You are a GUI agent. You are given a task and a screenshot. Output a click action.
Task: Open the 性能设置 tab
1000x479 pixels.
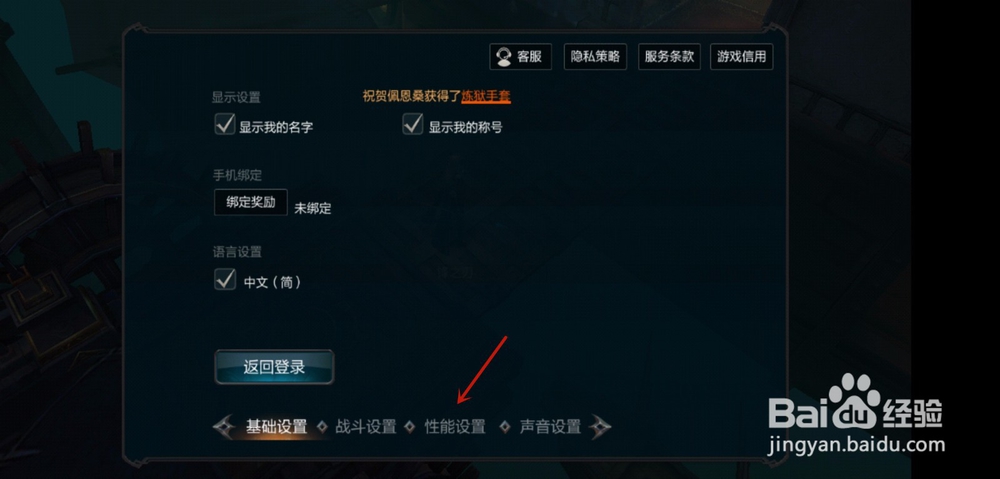pyautogui.click(x=455, y=427)
